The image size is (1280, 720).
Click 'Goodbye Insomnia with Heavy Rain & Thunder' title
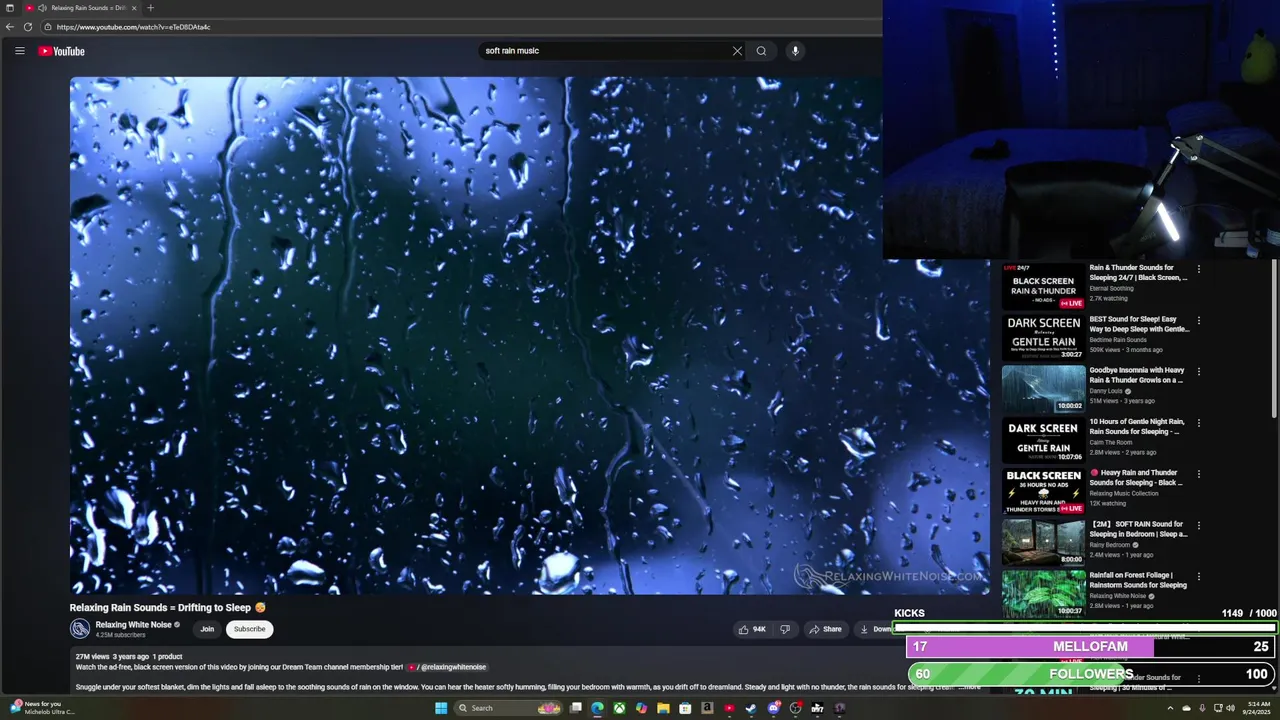point(1137,375)
